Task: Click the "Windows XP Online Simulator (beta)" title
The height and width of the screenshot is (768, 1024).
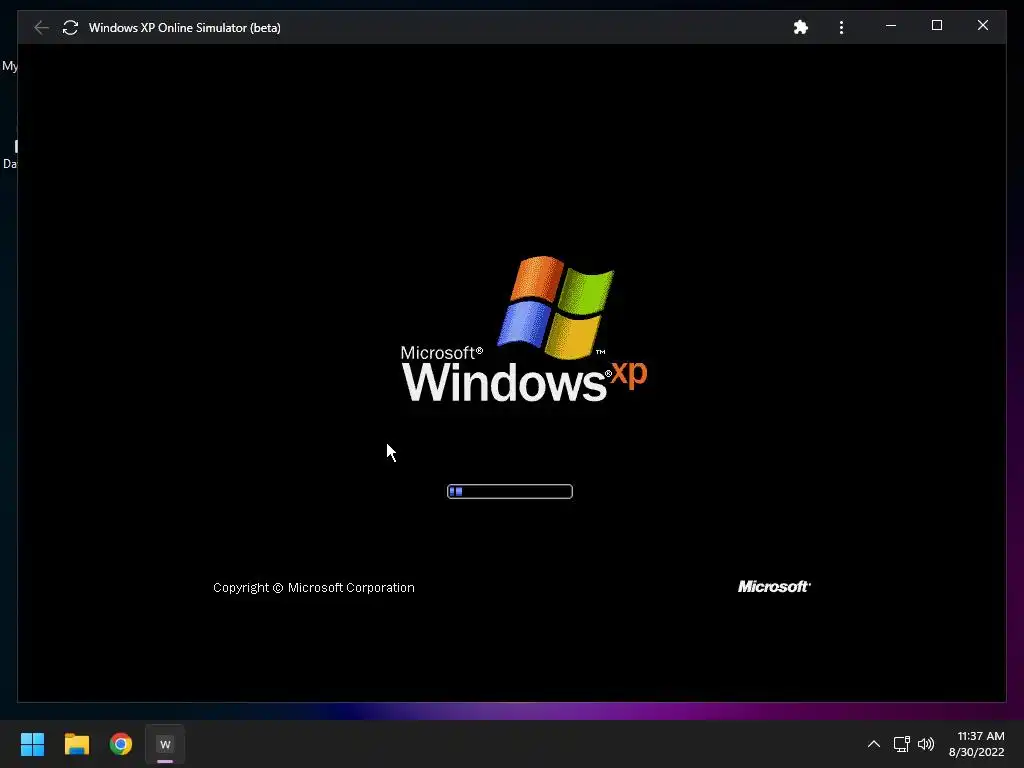Action: coord(185,27)
